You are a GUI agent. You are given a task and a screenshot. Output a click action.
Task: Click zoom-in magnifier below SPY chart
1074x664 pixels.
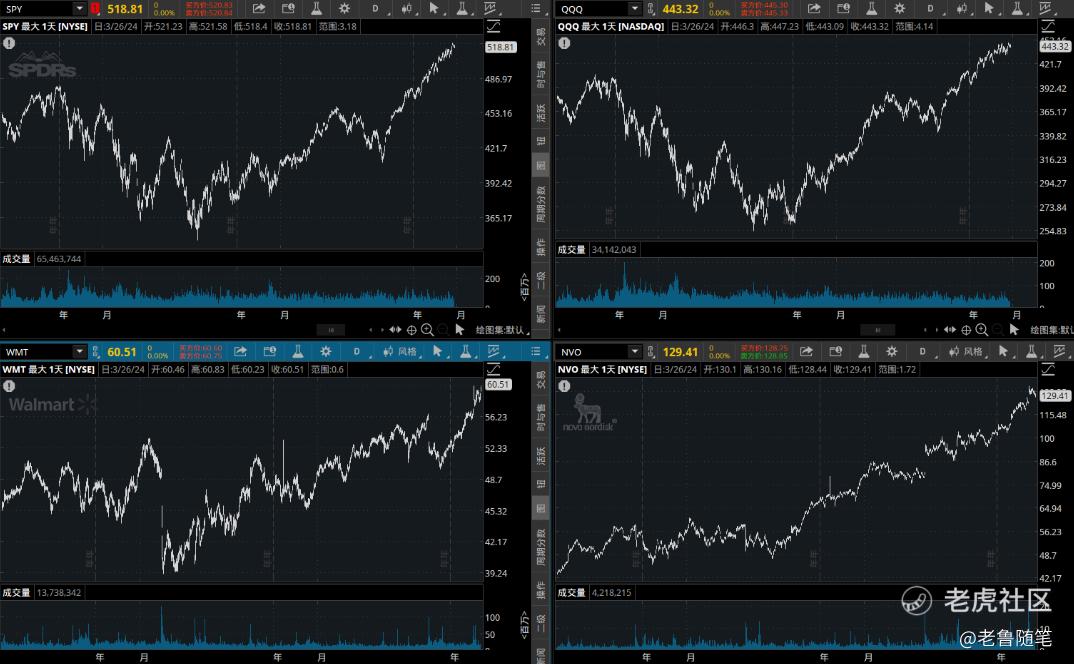(x=427, y=330)
